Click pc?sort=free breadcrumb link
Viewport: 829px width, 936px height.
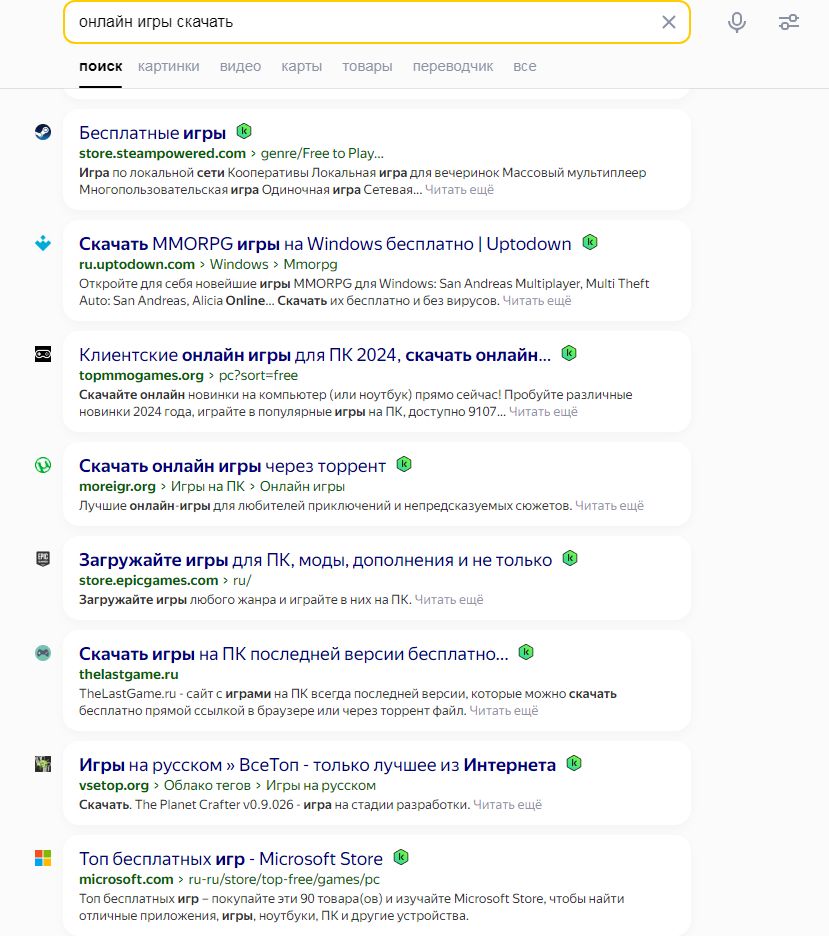[x=258, y=375]
